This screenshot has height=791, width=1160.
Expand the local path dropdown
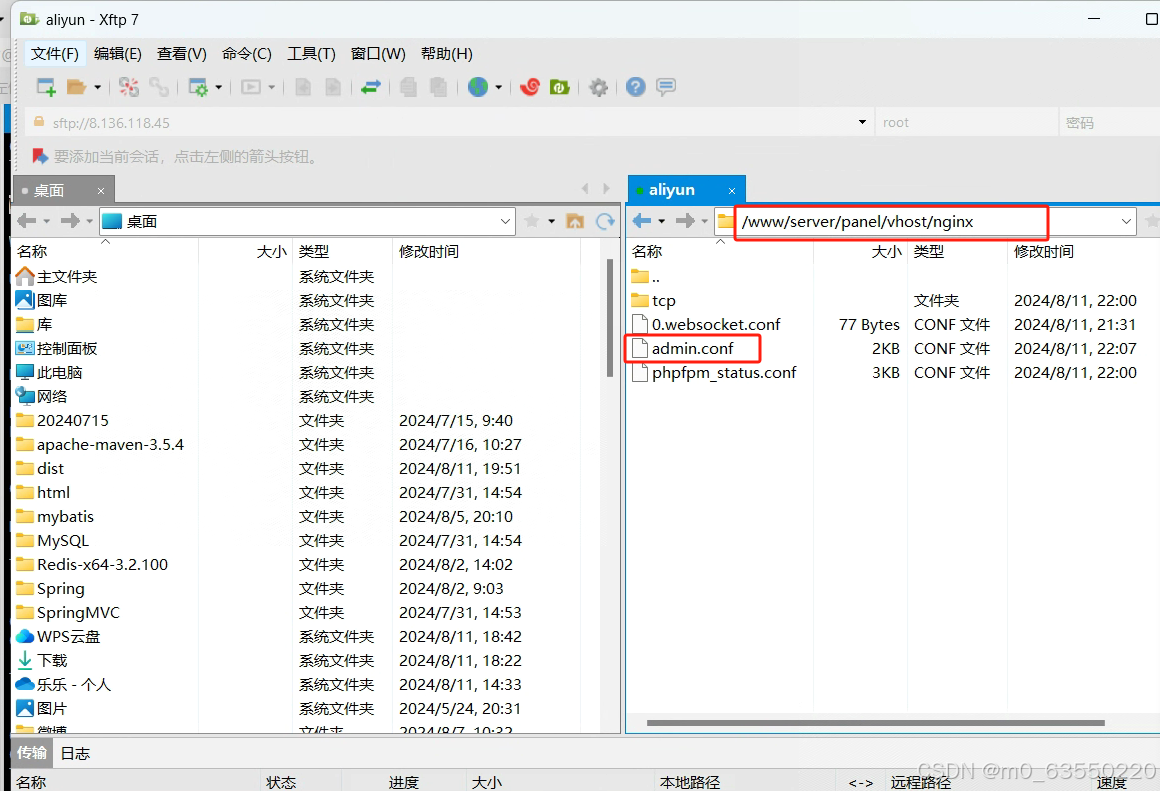click(x=505, y=221)
